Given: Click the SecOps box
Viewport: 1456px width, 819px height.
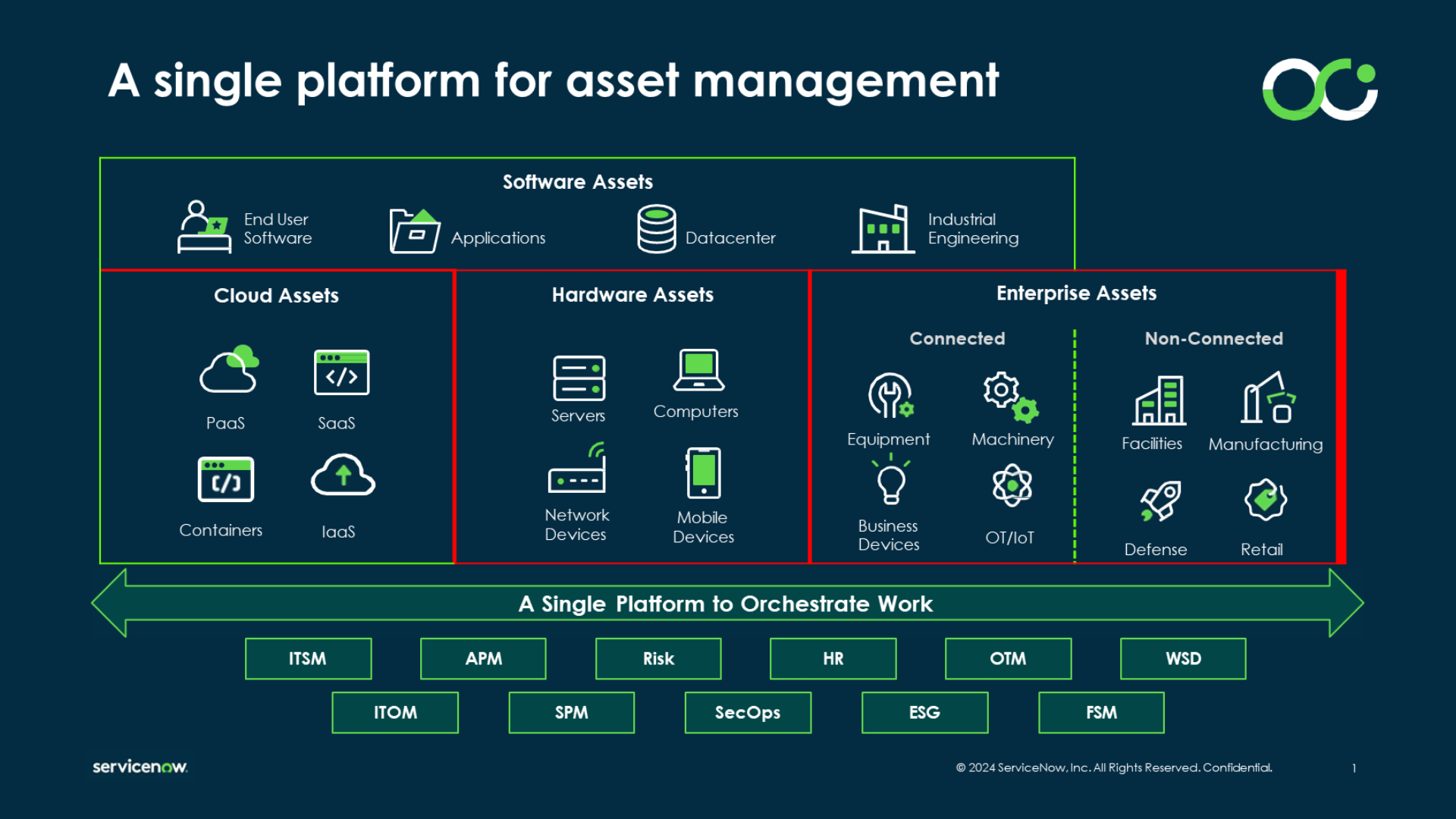Looking at the screenshot, I should (748, 712).
